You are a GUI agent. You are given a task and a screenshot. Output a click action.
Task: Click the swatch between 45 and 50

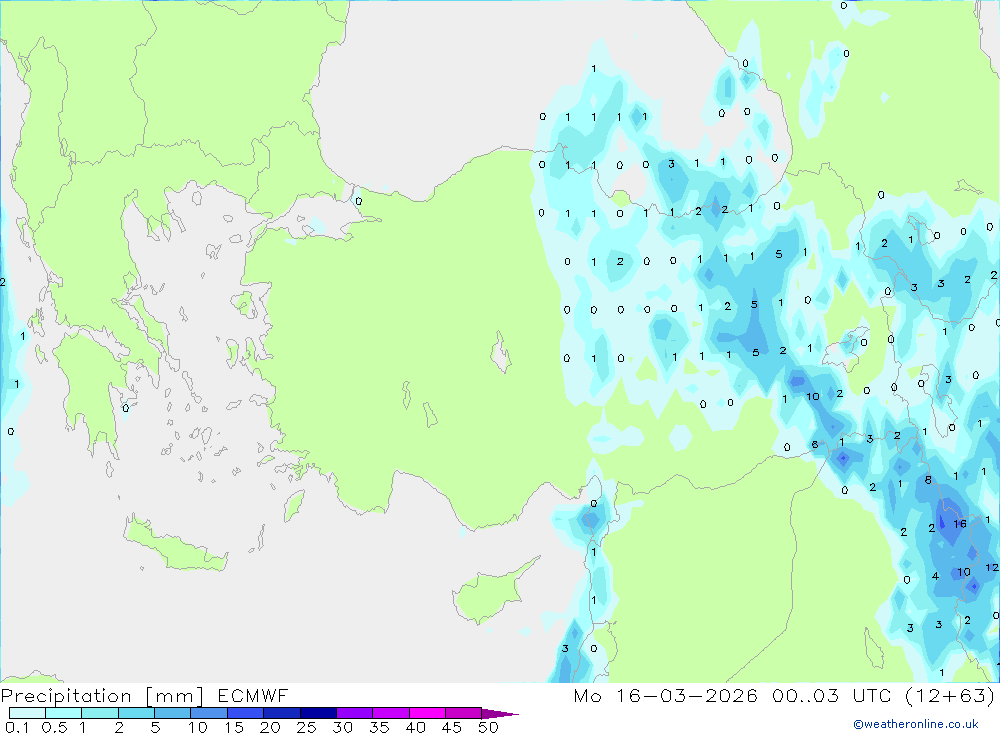[463, 713]
